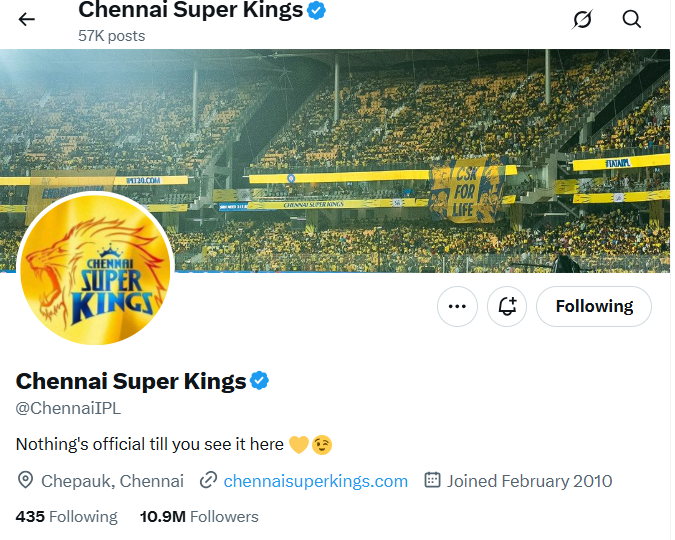This screenshot has width=675, height=540.
Task: Open chennaisuperkings.com website link
Action: click(315, 481)
